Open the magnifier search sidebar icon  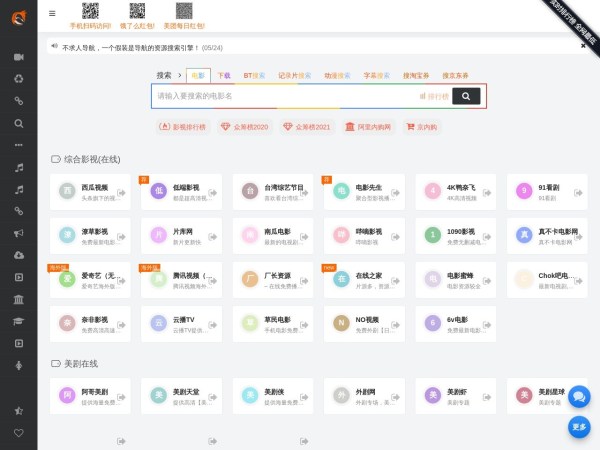pos(19,123)
